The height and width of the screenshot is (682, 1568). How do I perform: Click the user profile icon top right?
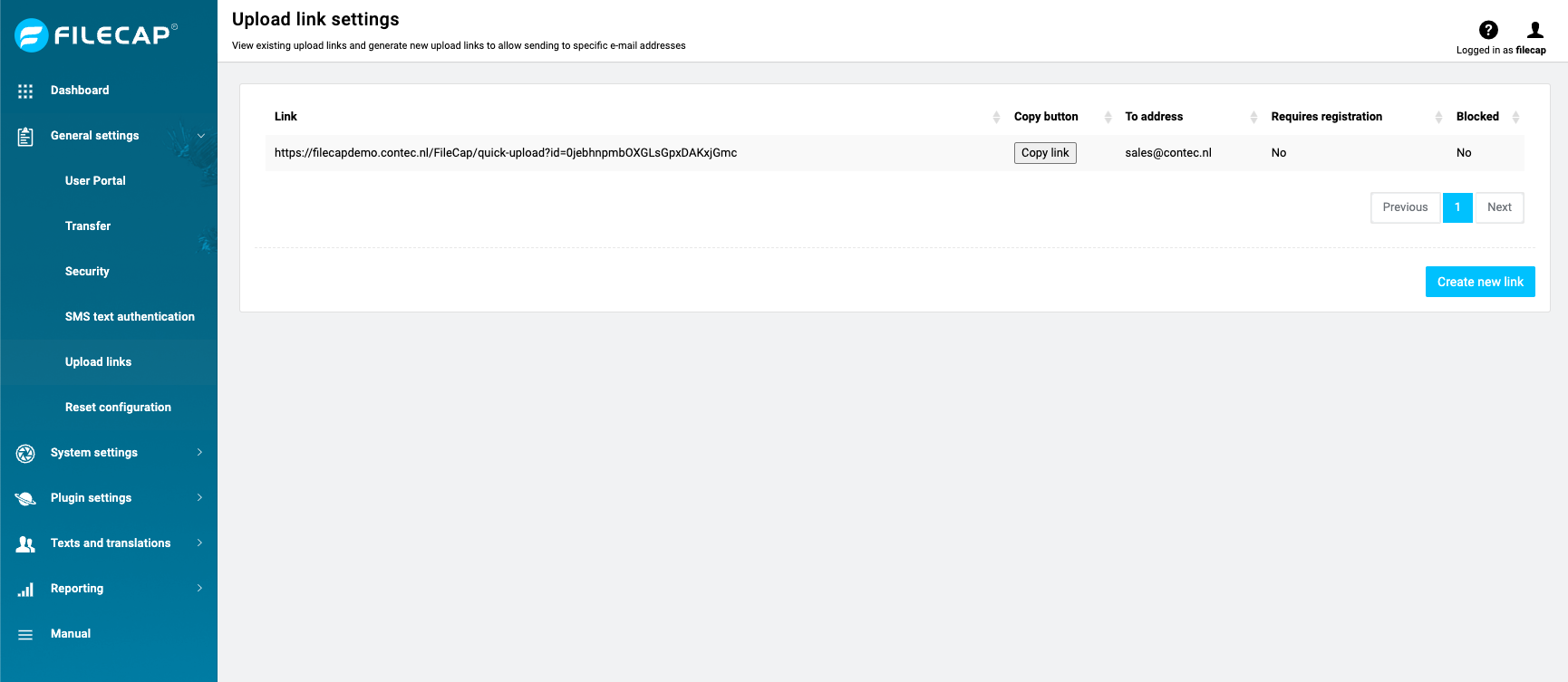click(x=1534, y=29)
